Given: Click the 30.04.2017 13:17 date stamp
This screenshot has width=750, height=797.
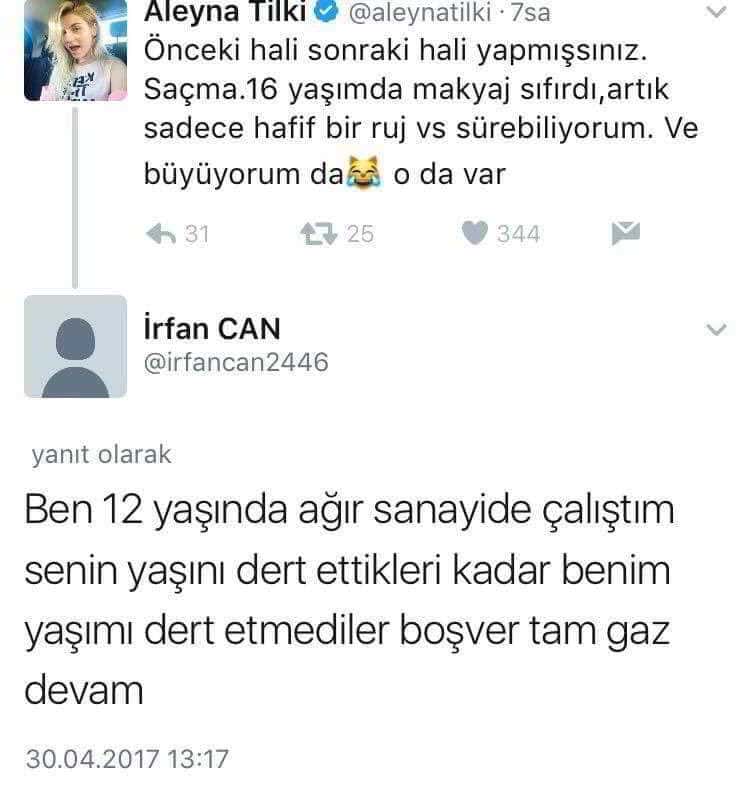Looking at the screenshot, I should point(127,758).
